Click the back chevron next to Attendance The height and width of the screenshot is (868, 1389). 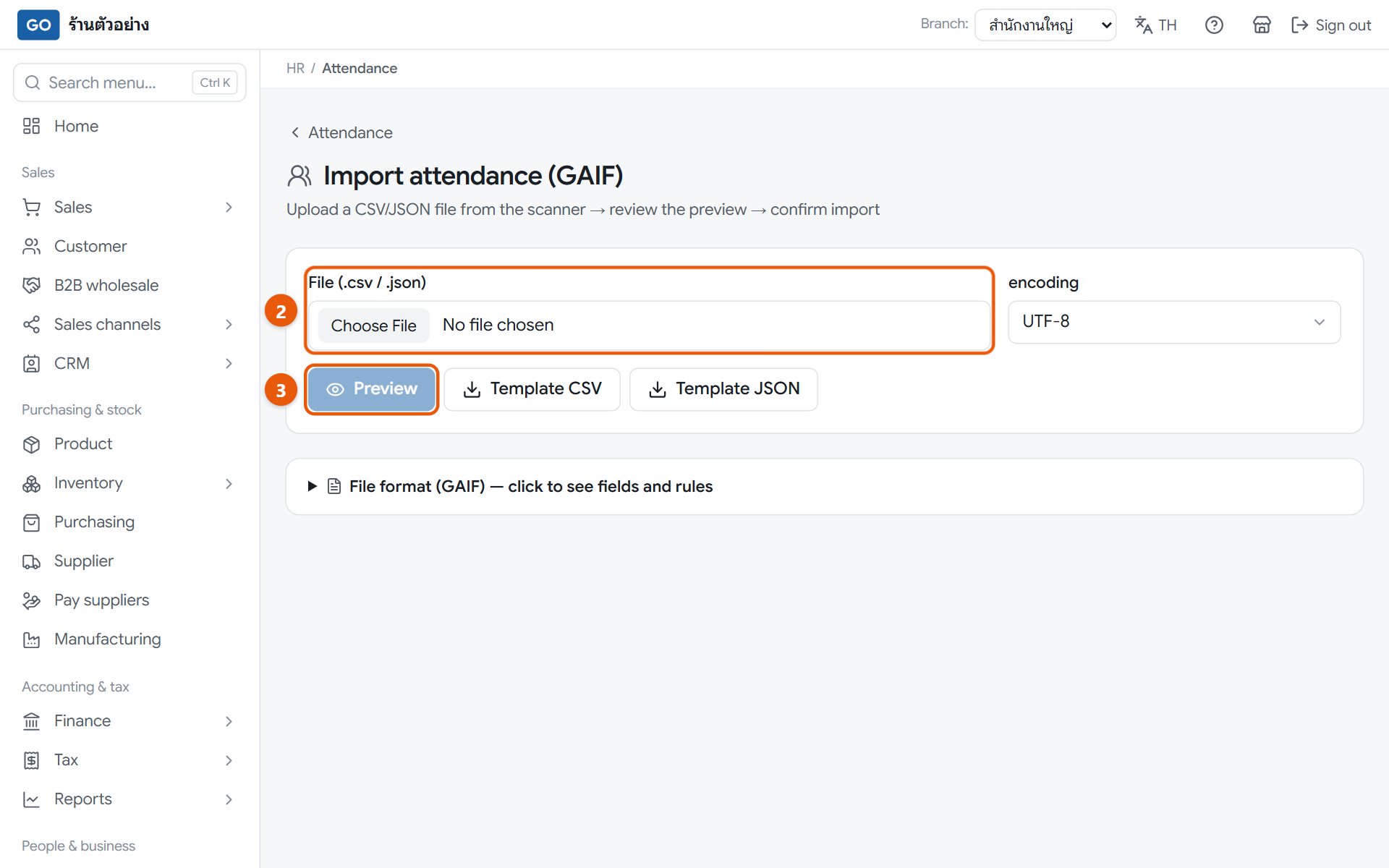coord(295,132)
